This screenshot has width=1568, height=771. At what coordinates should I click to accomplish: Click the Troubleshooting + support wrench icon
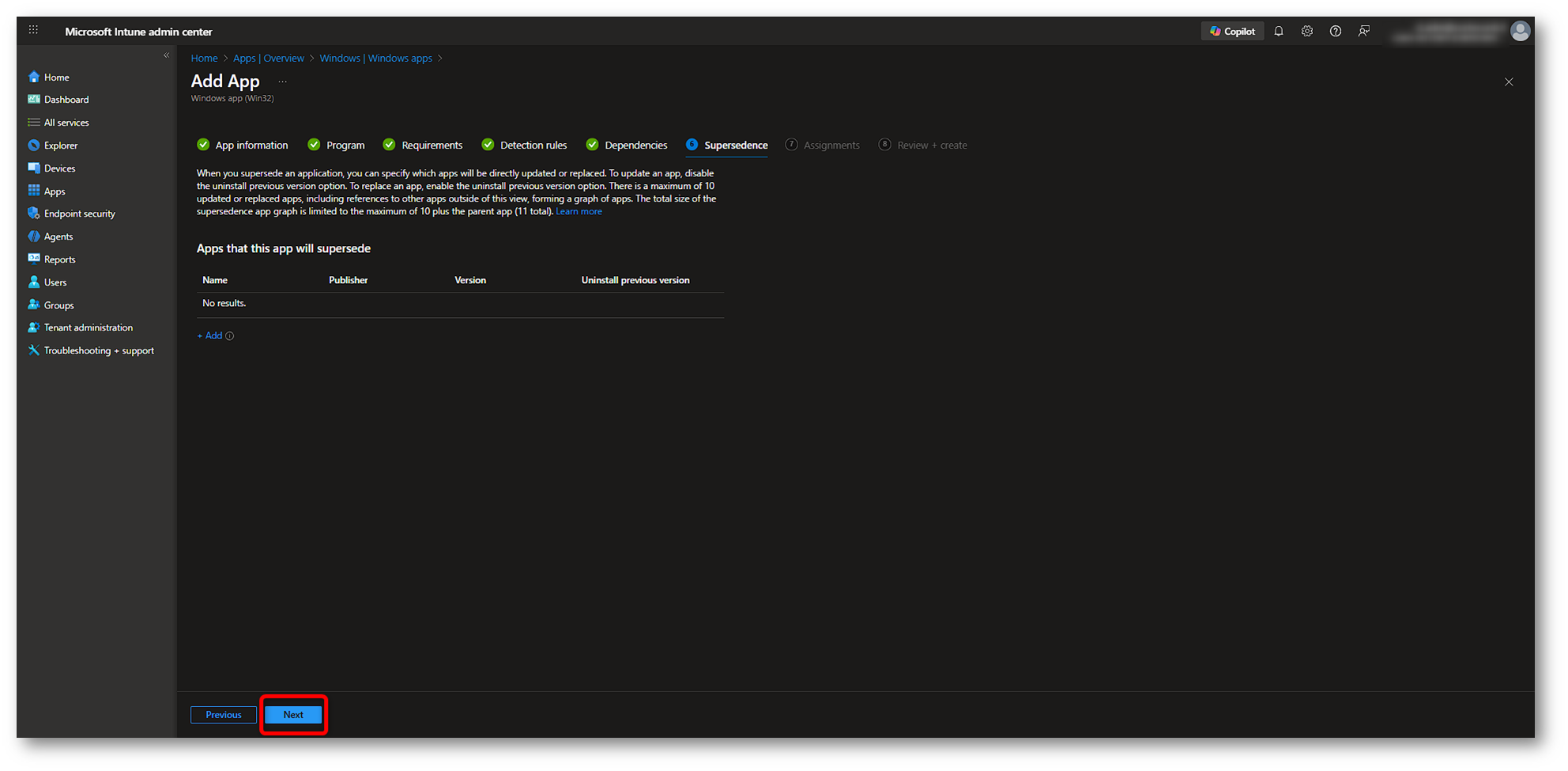(x=34, y=350)
